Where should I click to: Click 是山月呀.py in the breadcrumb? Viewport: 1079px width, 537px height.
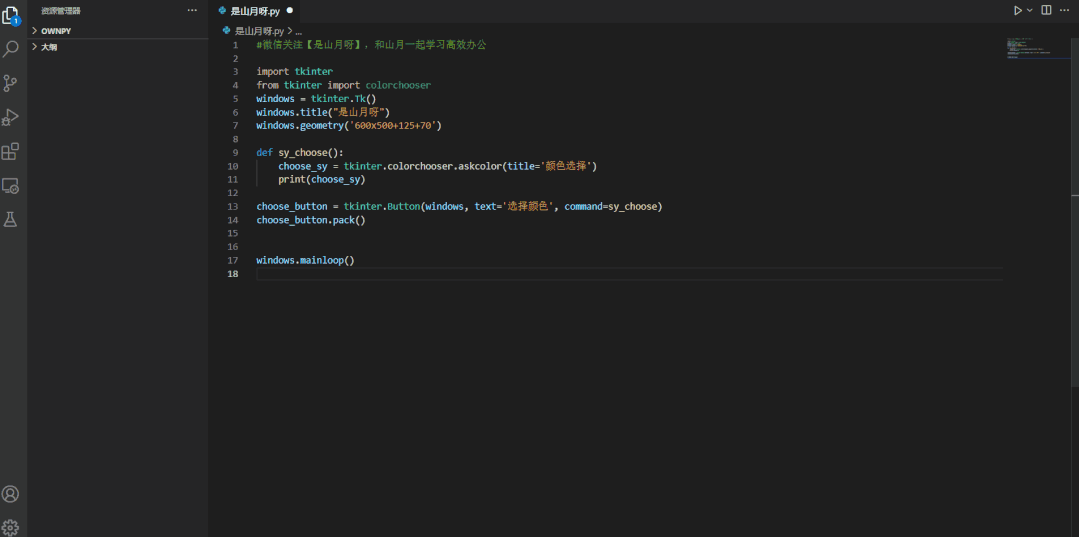259,31
